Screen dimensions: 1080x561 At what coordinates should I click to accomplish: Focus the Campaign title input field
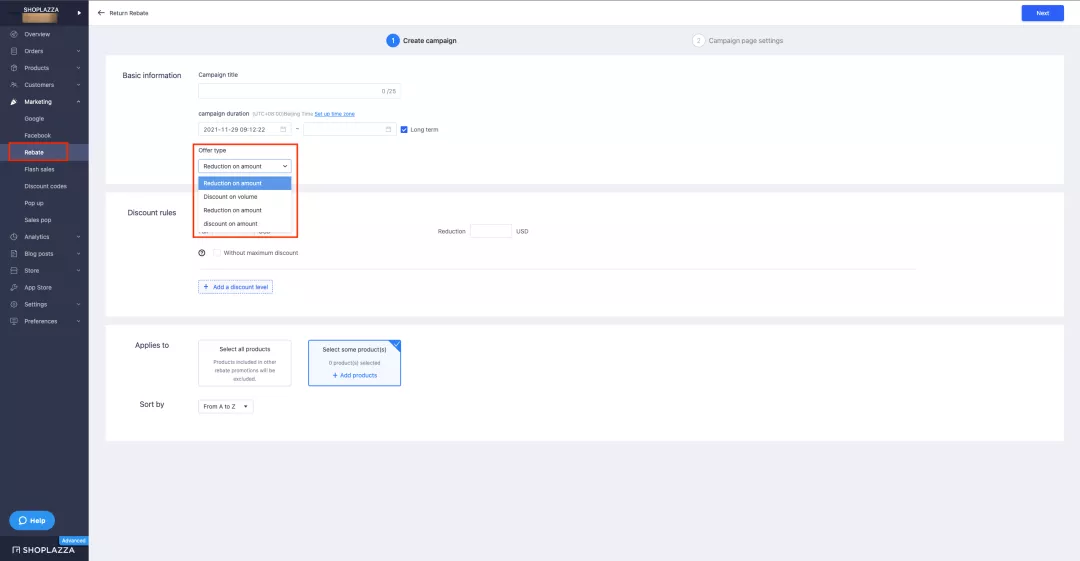click(299, 91)
